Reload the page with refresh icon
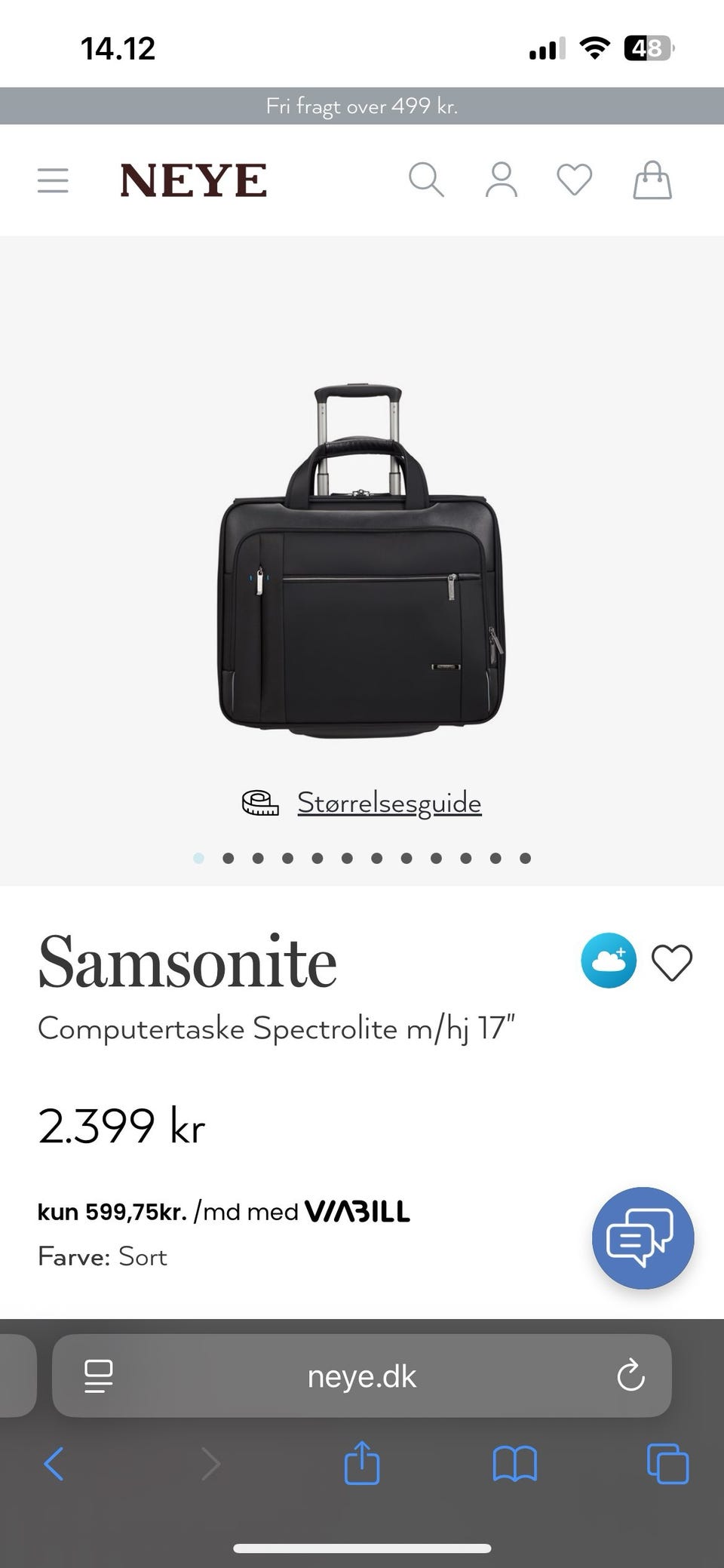Screen dimensions: 724x1568 pyautogui.click(x=630, y=1376)
